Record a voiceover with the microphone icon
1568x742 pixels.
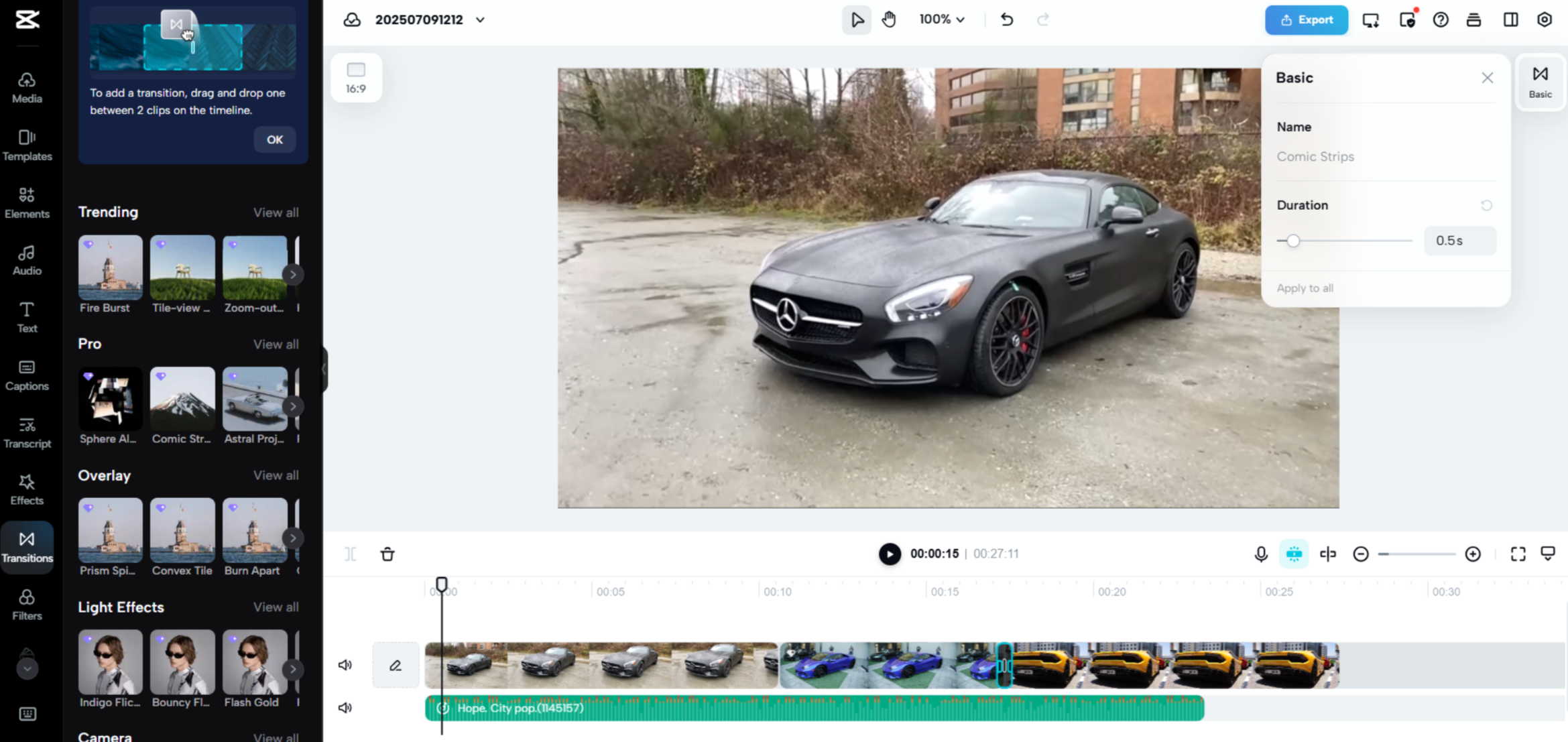click(1261, 554)
